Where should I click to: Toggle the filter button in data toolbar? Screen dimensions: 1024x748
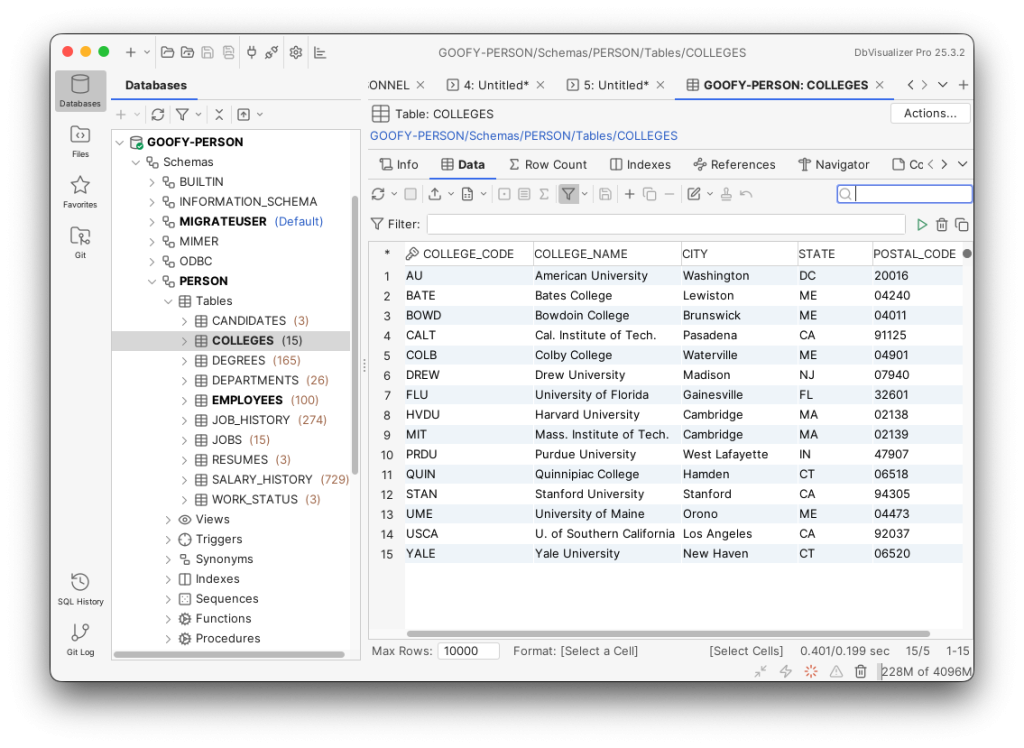pyautogui.click(x=568, y=194)
